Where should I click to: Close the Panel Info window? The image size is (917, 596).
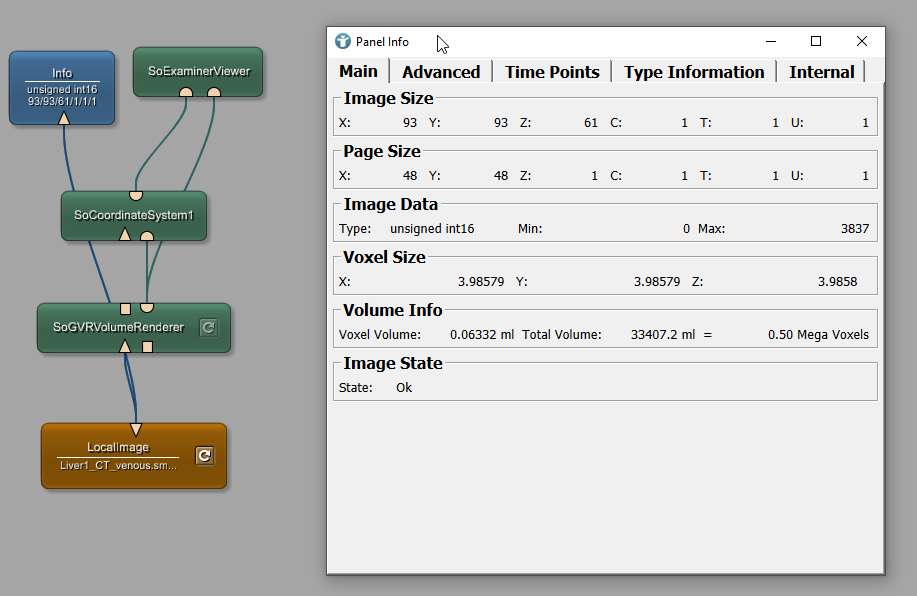coord(862,41)
